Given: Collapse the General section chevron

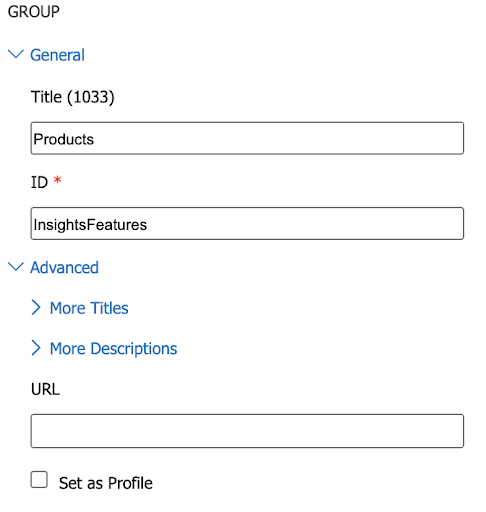Looking at the screenshot, I should tap(16, 54).
